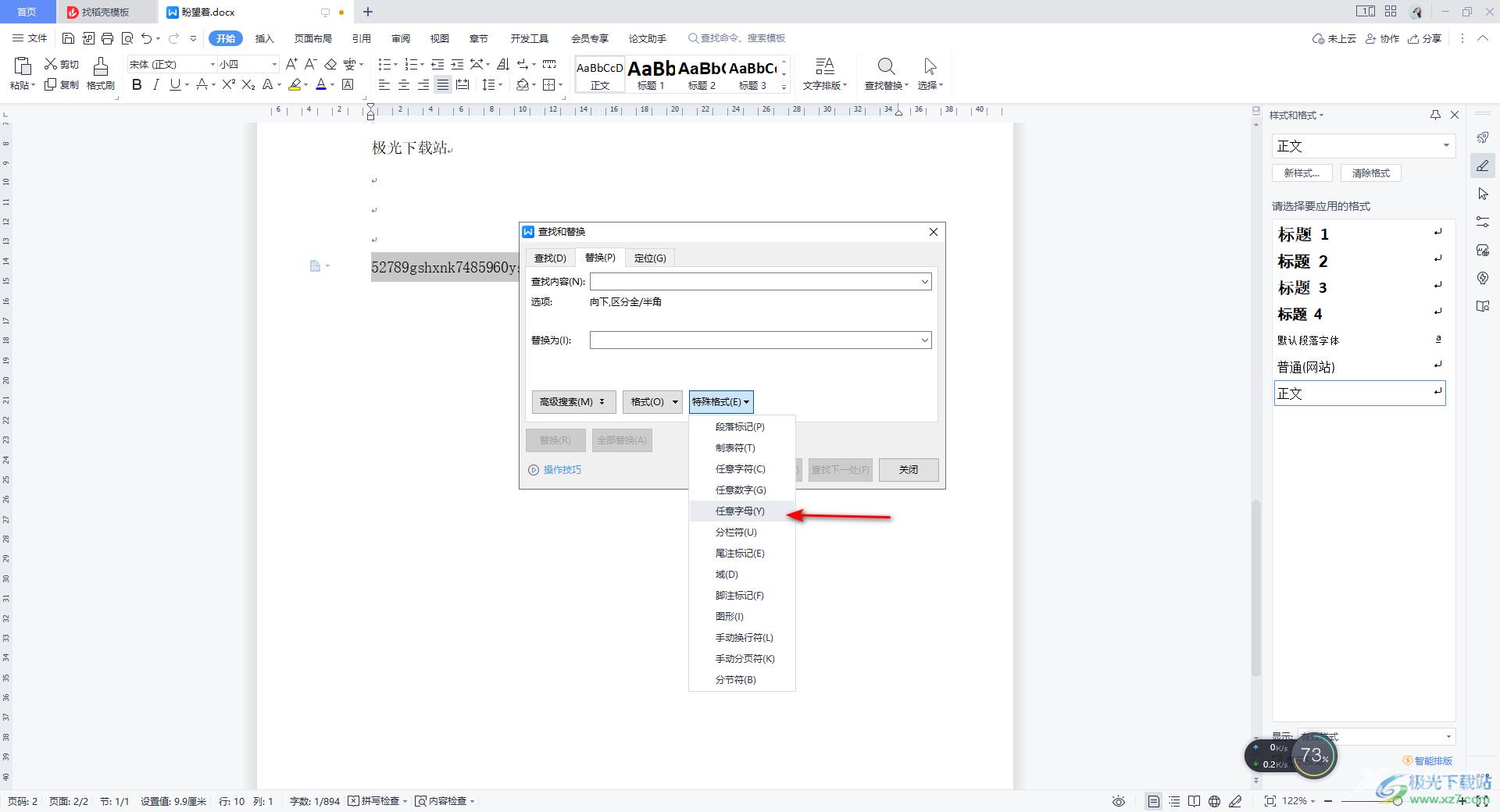Viewport: 1500px width, 812px height.
Task: Toggle Bold formatting
Action: click(137, 84)
